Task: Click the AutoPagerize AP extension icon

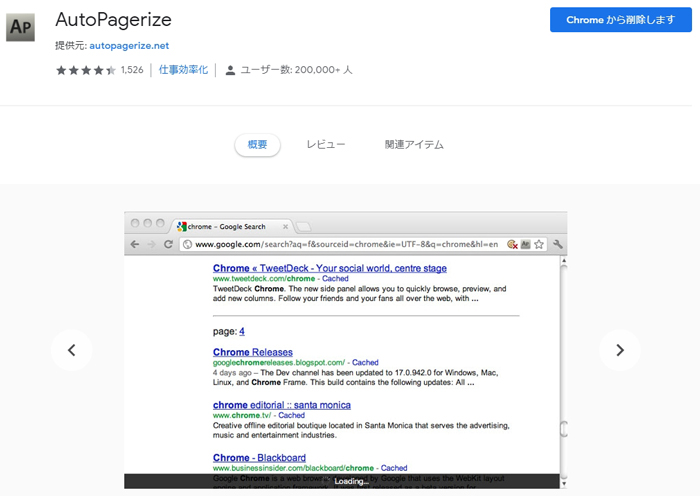Action: click(x=20, y=27)
